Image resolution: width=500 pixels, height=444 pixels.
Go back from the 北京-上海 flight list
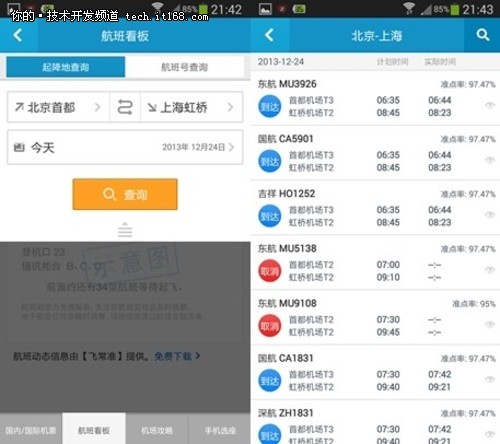[x=269, y=35]
